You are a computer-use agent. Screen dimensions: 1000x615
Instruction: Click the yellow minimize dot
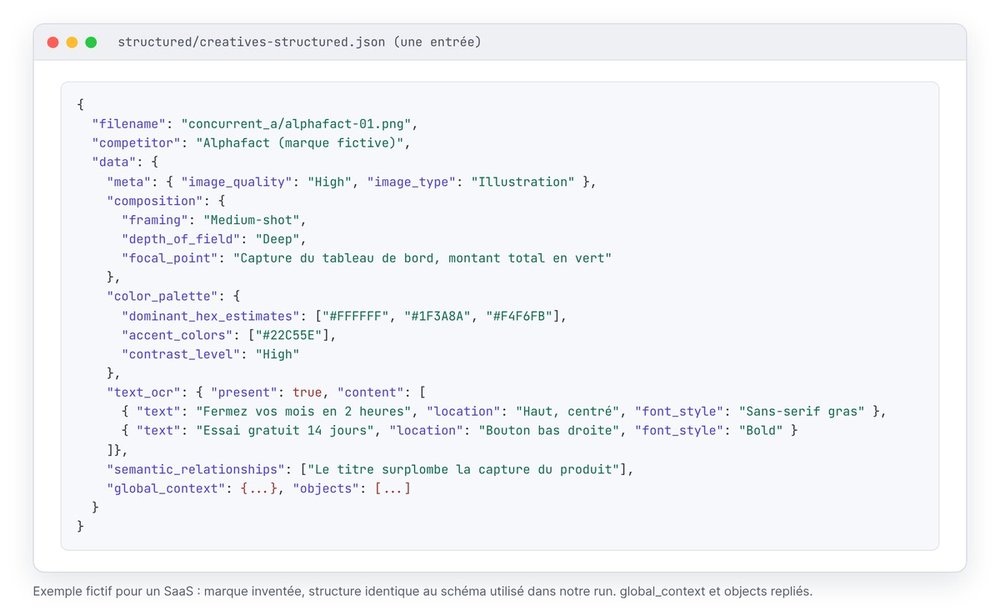pyautogui.click(x=72, y=42)
